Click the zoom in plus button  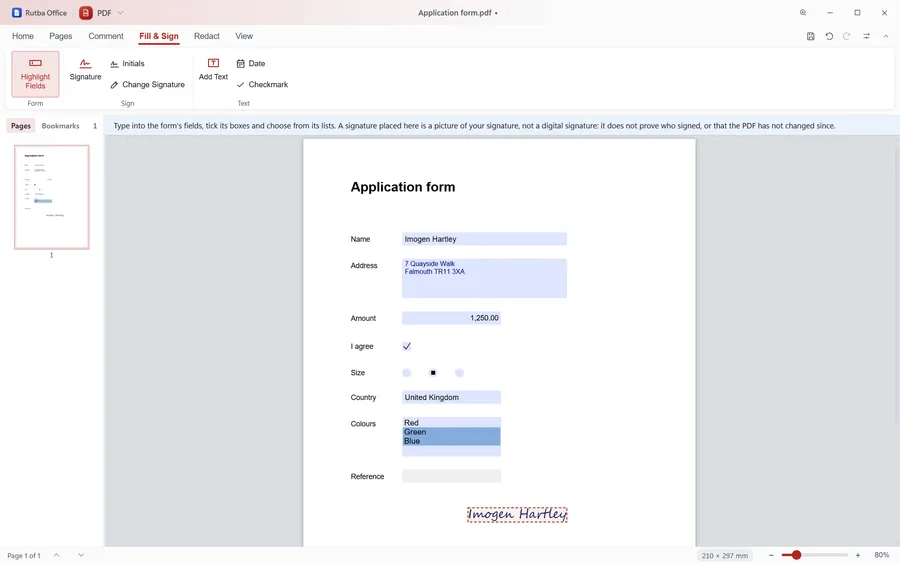pos(858,555)
